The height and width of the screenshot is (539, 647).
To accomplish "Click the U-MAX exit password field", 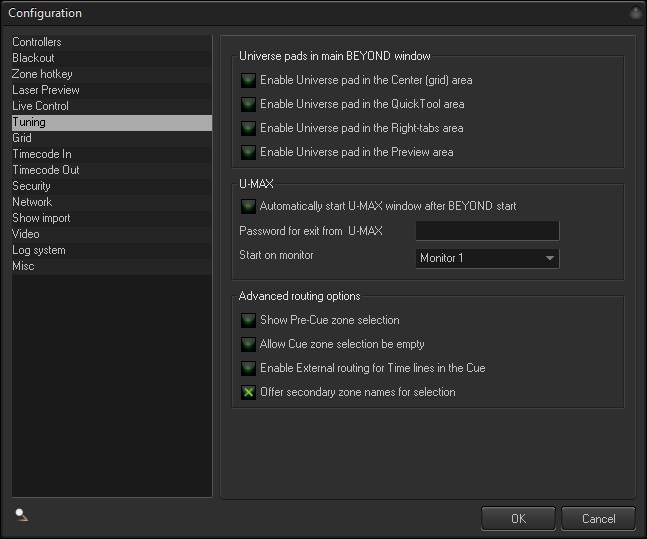I will [x=487, y=231].
